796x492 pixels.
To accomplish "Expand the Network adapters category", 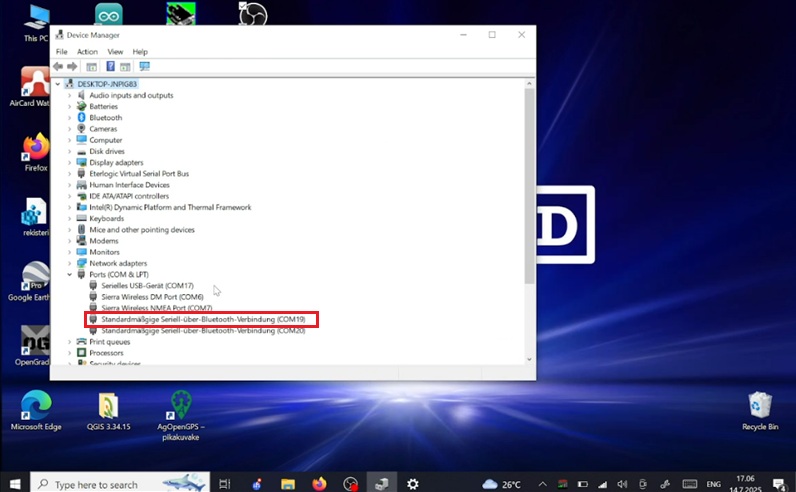I will click(70, 263).
